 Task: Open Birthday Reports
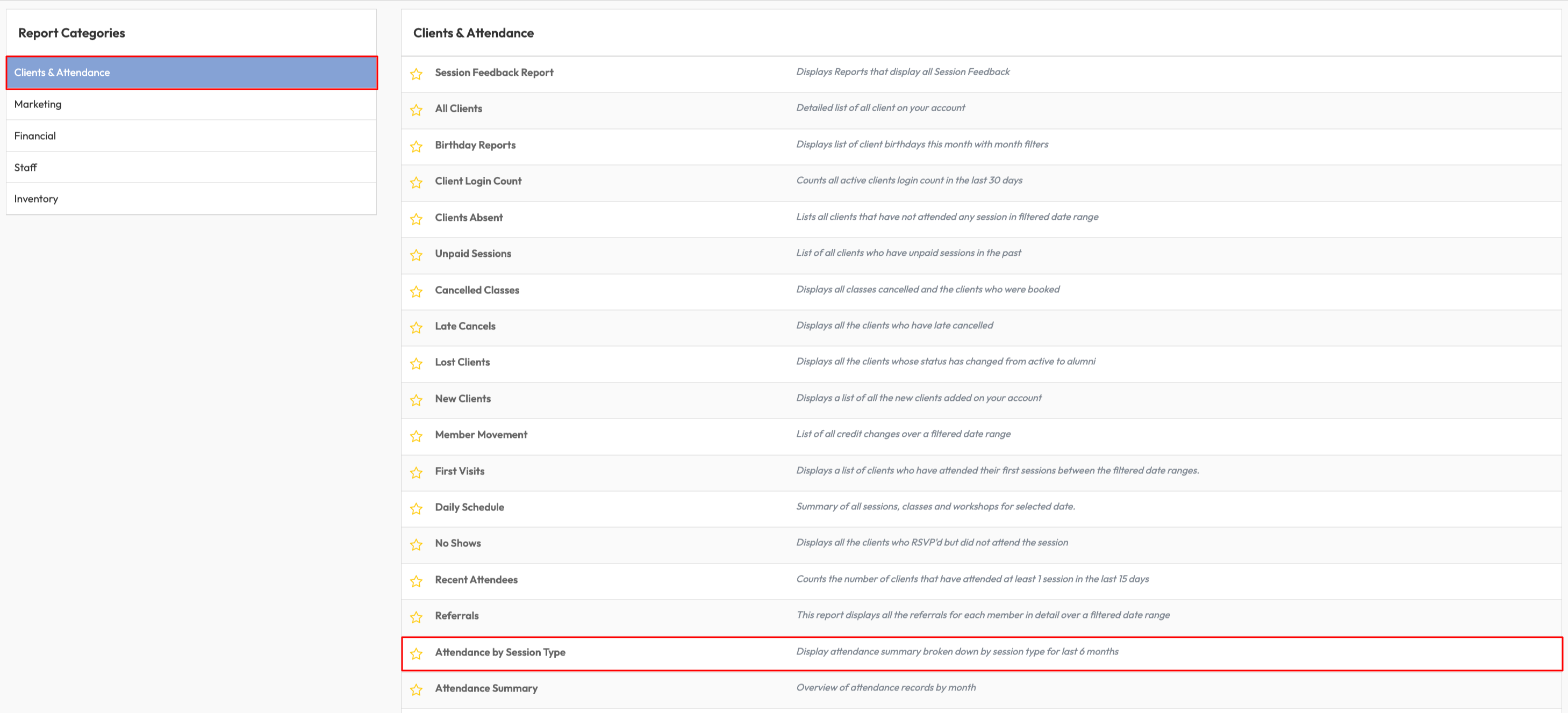coord(475,145)
